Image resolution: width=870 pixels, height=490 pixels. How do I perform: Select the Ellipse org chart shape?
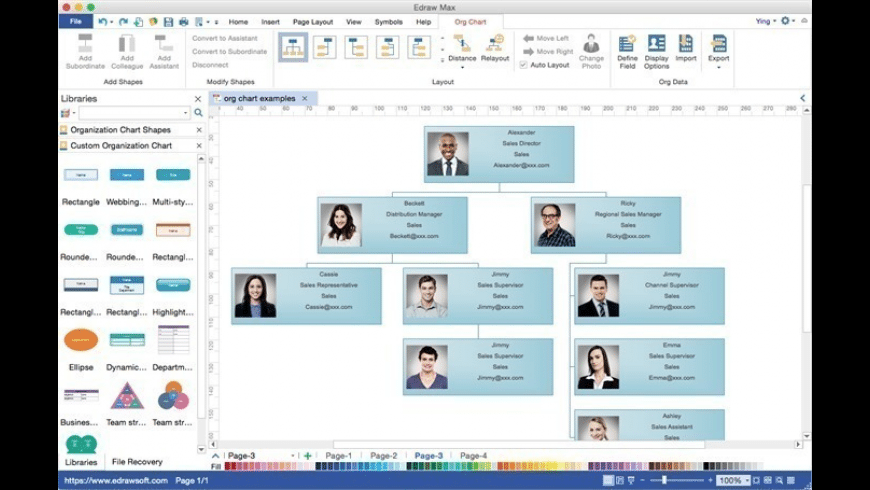(81, 340)
